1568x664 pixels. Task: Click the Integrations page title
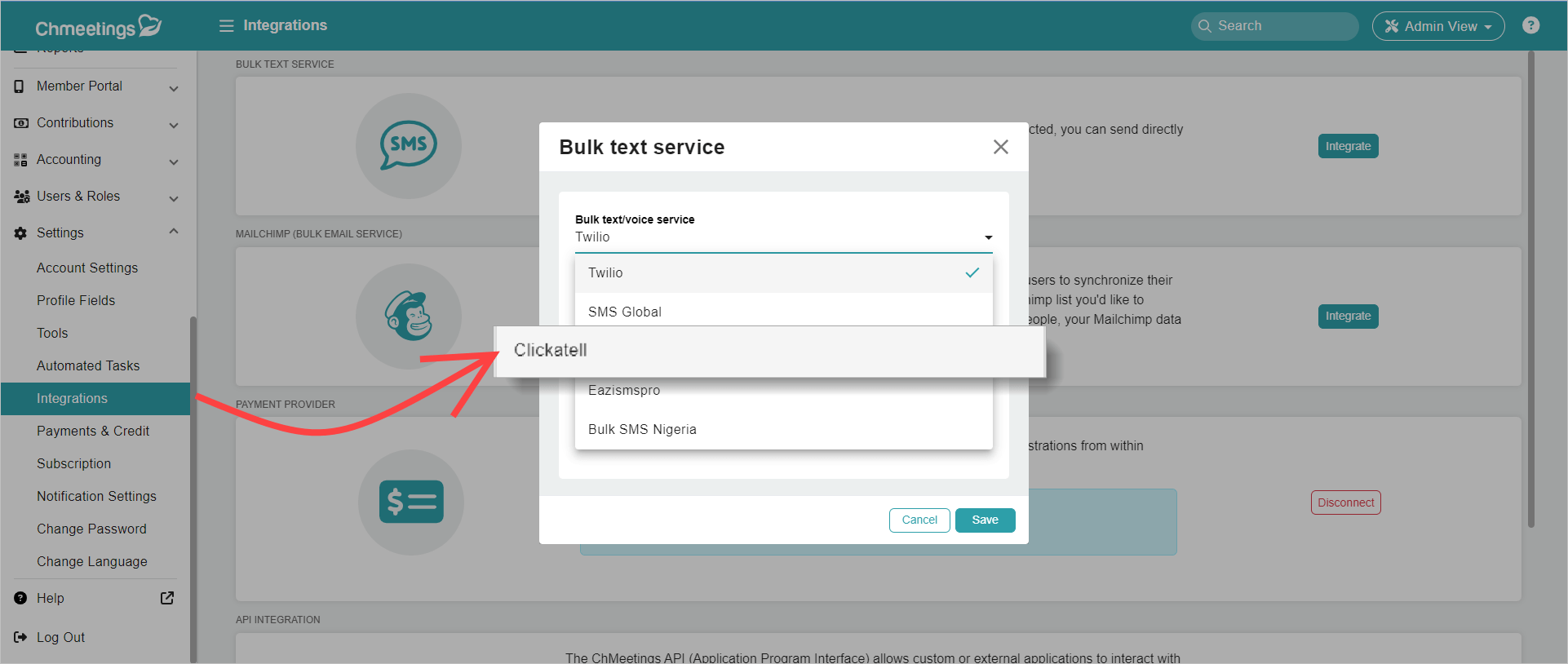click(x=285, y=25)
